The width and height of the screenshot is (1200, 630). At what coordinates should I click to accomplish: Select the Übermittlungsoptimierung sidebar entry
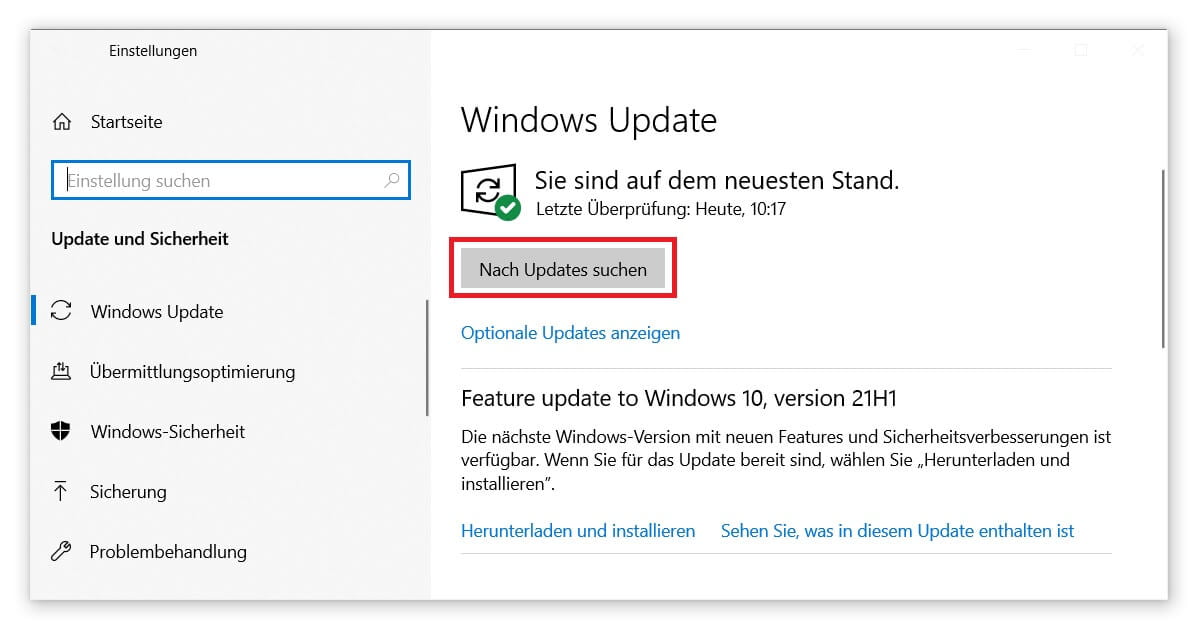192,372
